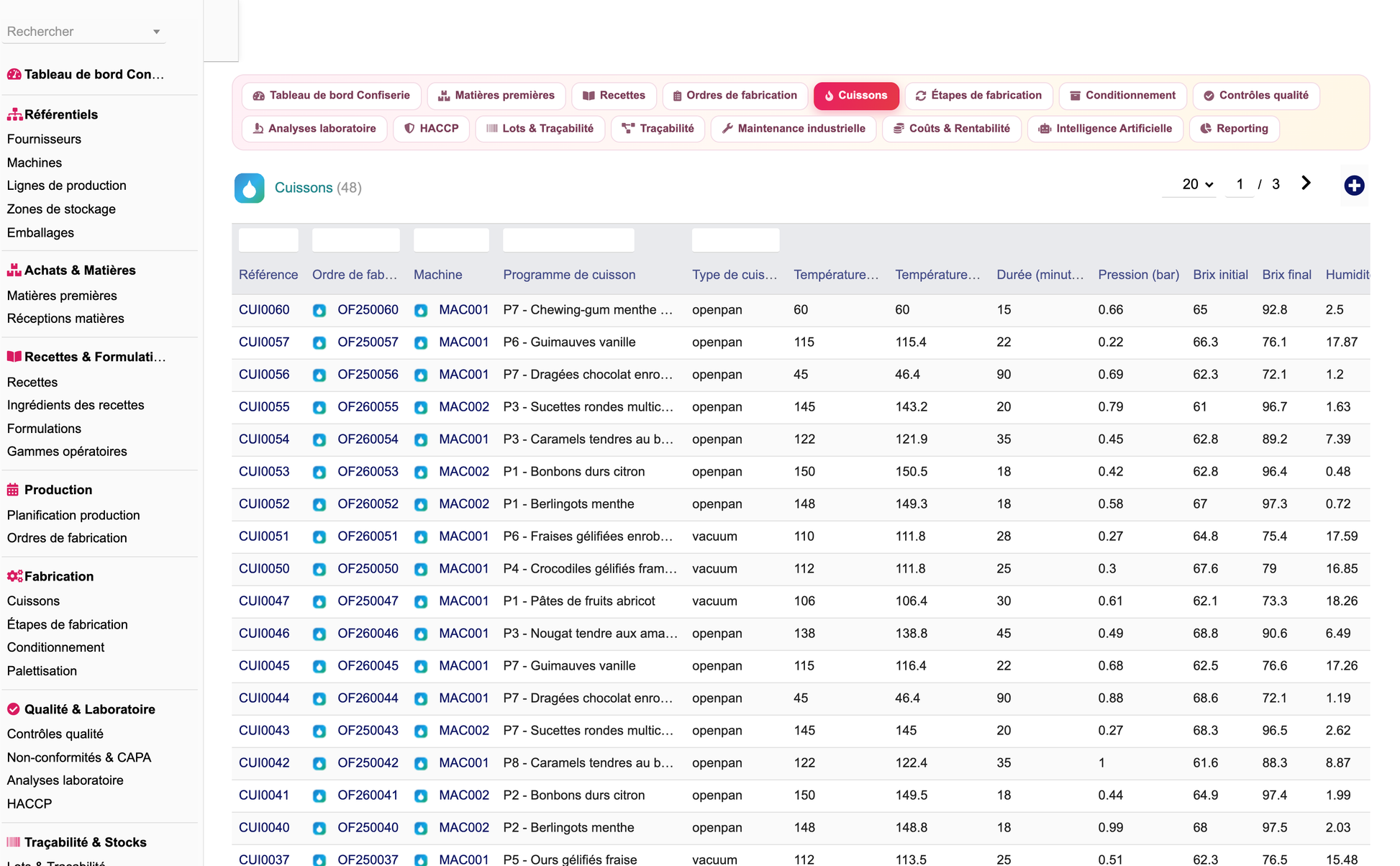Open the Reporting tab
The image size is (1400, 866).
pos(1234,129)
